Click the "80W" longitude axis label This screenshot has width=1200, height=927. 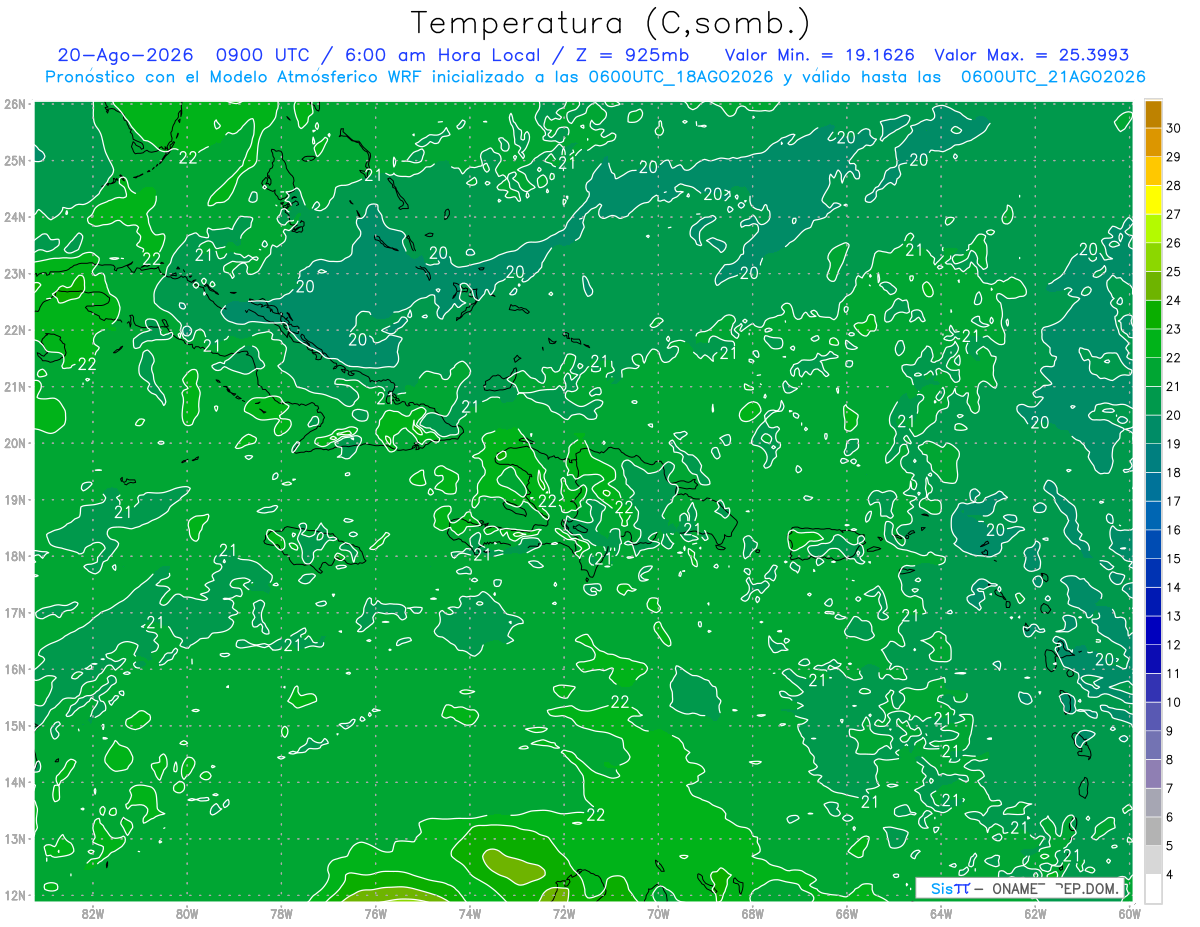(x=187, y=913)
